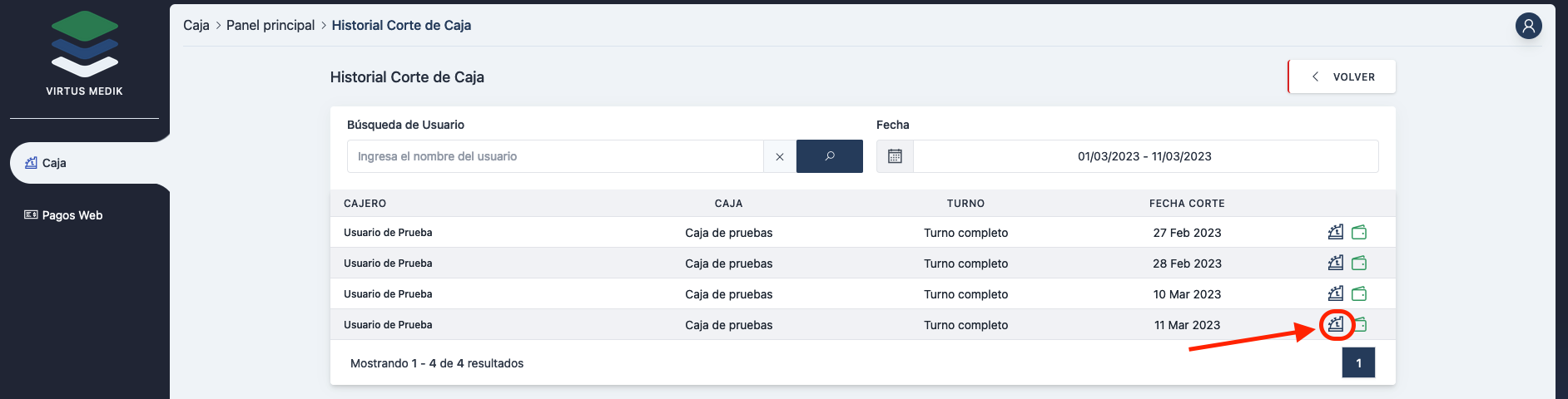The height and width of the screenshot is (399, 1568).
Task: Go to Panel principal breadcrumb
Action: point(270,25)
